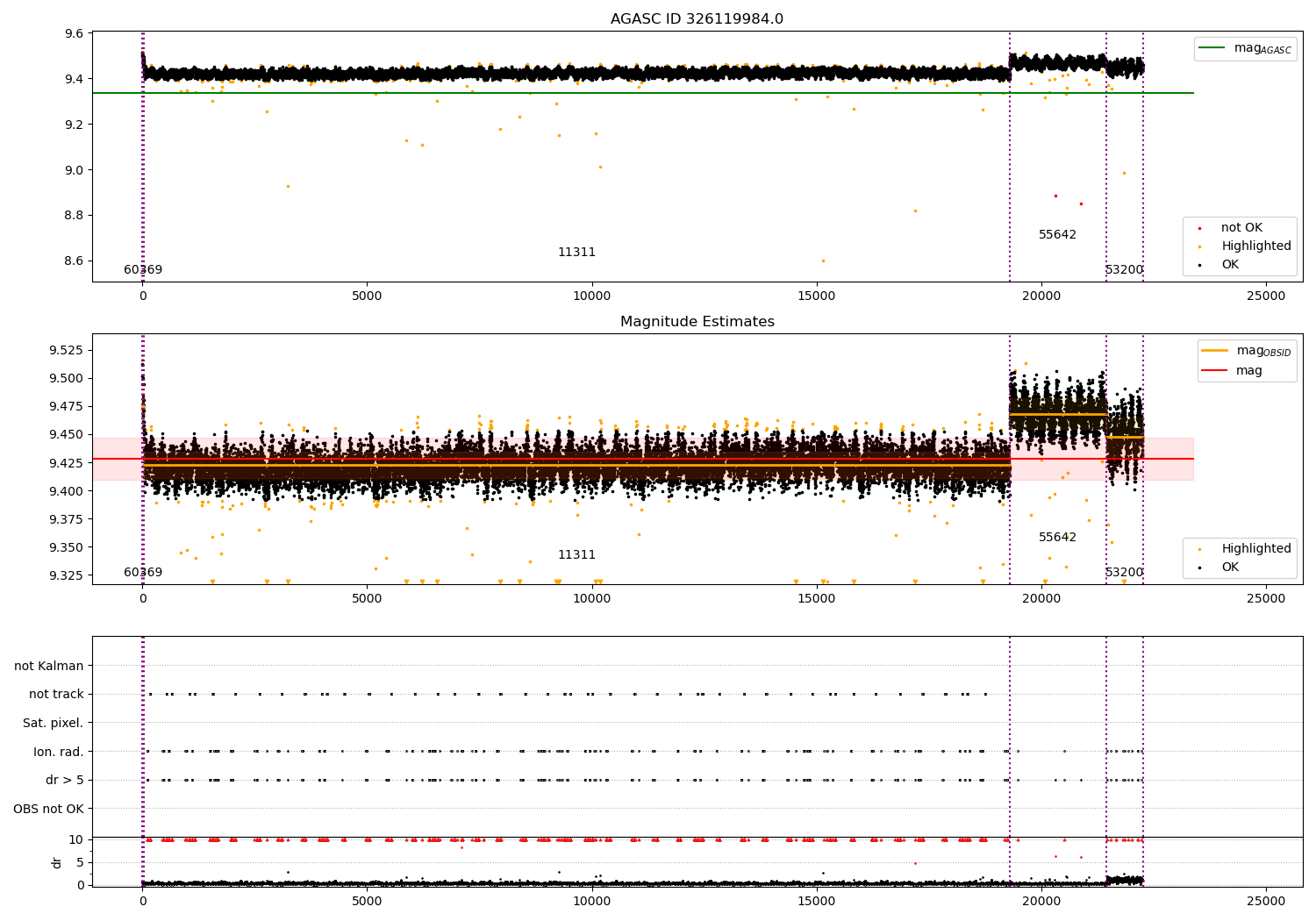Click the green mag AGASC legend line
The image size is (1316, 921).
[x=1212, y=48]
